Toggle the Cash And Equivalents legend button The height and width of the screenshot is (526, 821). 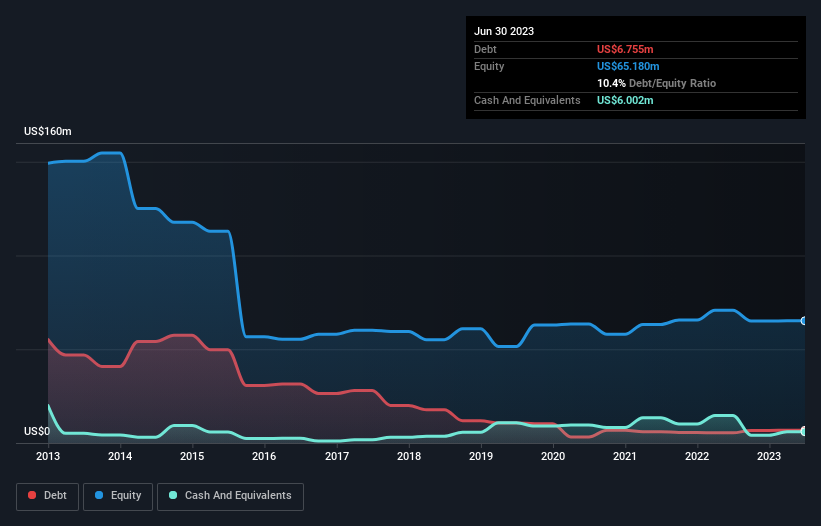230,496
